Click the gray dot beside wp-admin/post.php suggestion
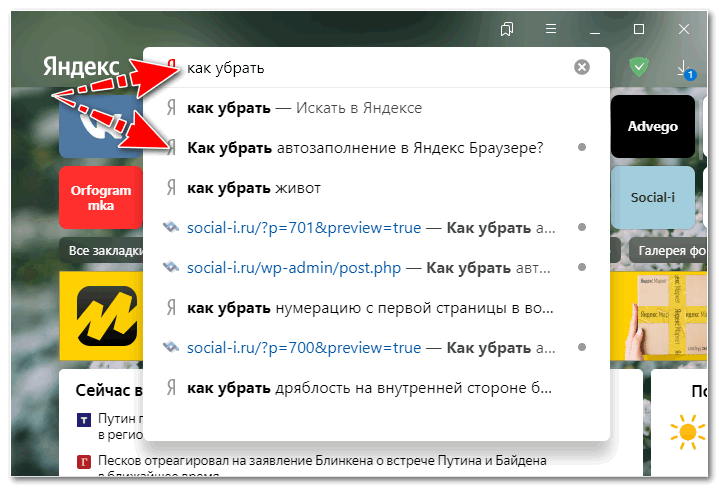Viewport: 719px width, 488px height. point(582,267)
